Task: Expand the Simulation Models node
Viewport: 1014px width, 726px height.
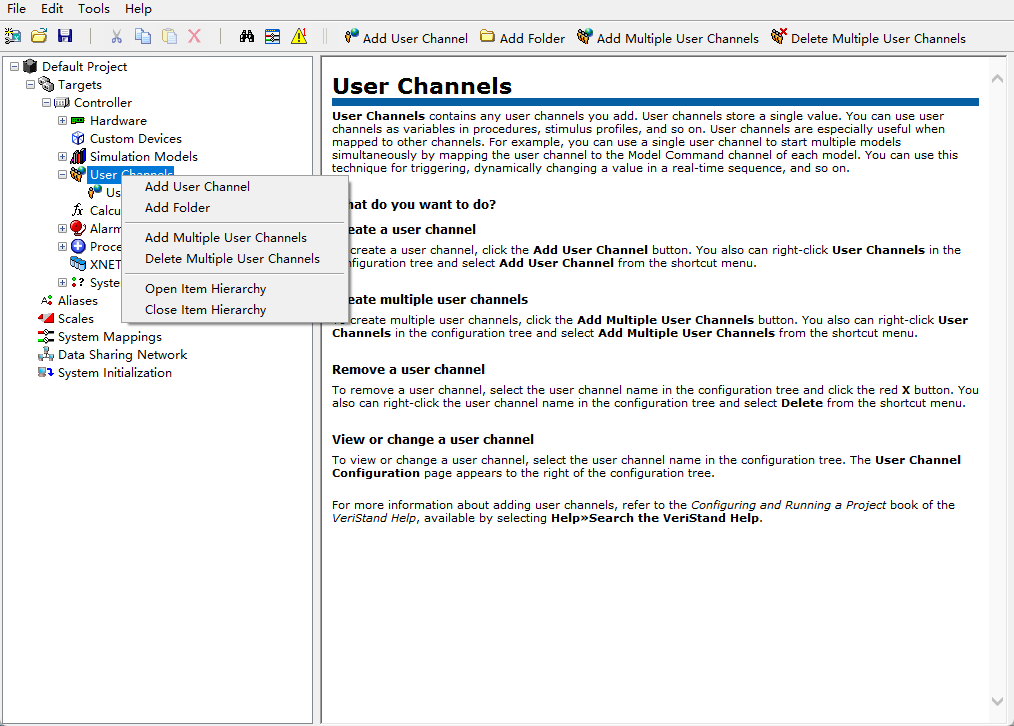Action: (x=62, y=156)
